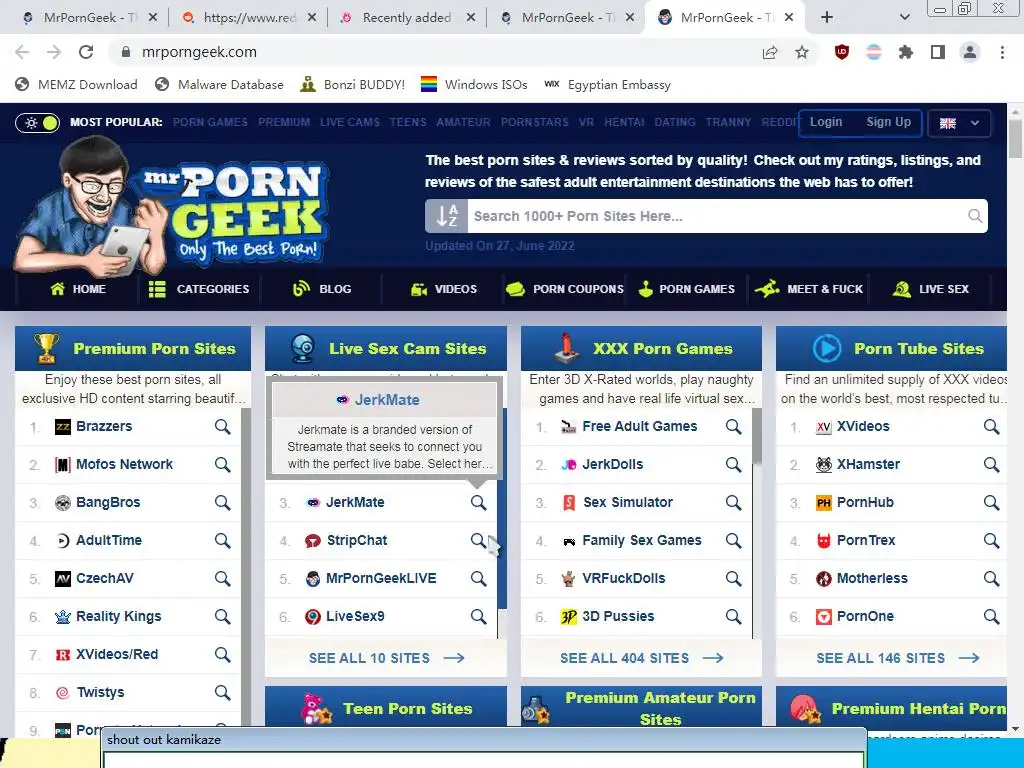Click the search magnifier in search bar

(x=974, y=216)
